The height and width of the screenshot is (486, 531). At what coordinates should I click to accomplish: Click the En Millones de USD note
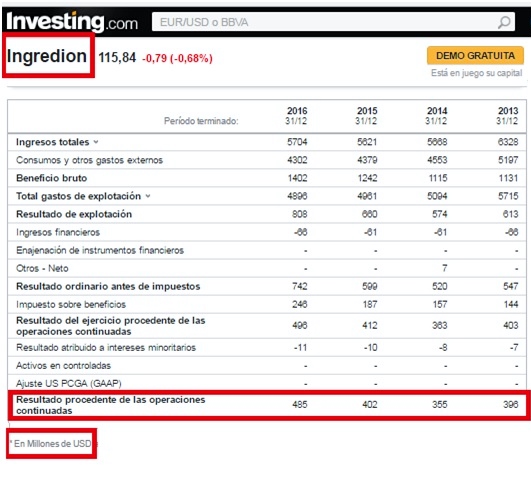[x=51, y=444]
